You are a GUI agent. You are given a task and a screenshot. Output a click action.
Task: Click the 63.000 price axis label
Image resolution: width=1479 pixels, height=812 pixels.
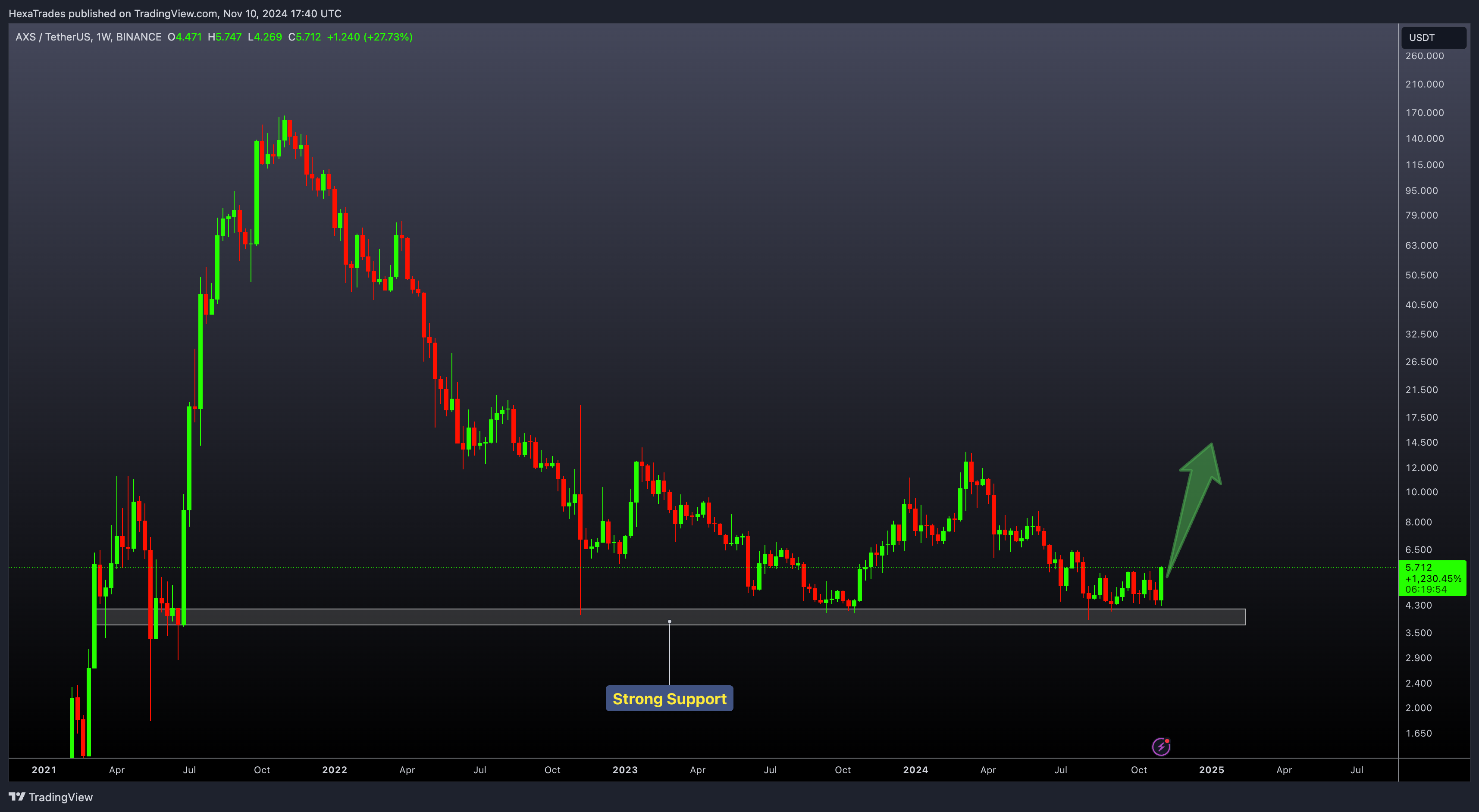point(1422,245)
